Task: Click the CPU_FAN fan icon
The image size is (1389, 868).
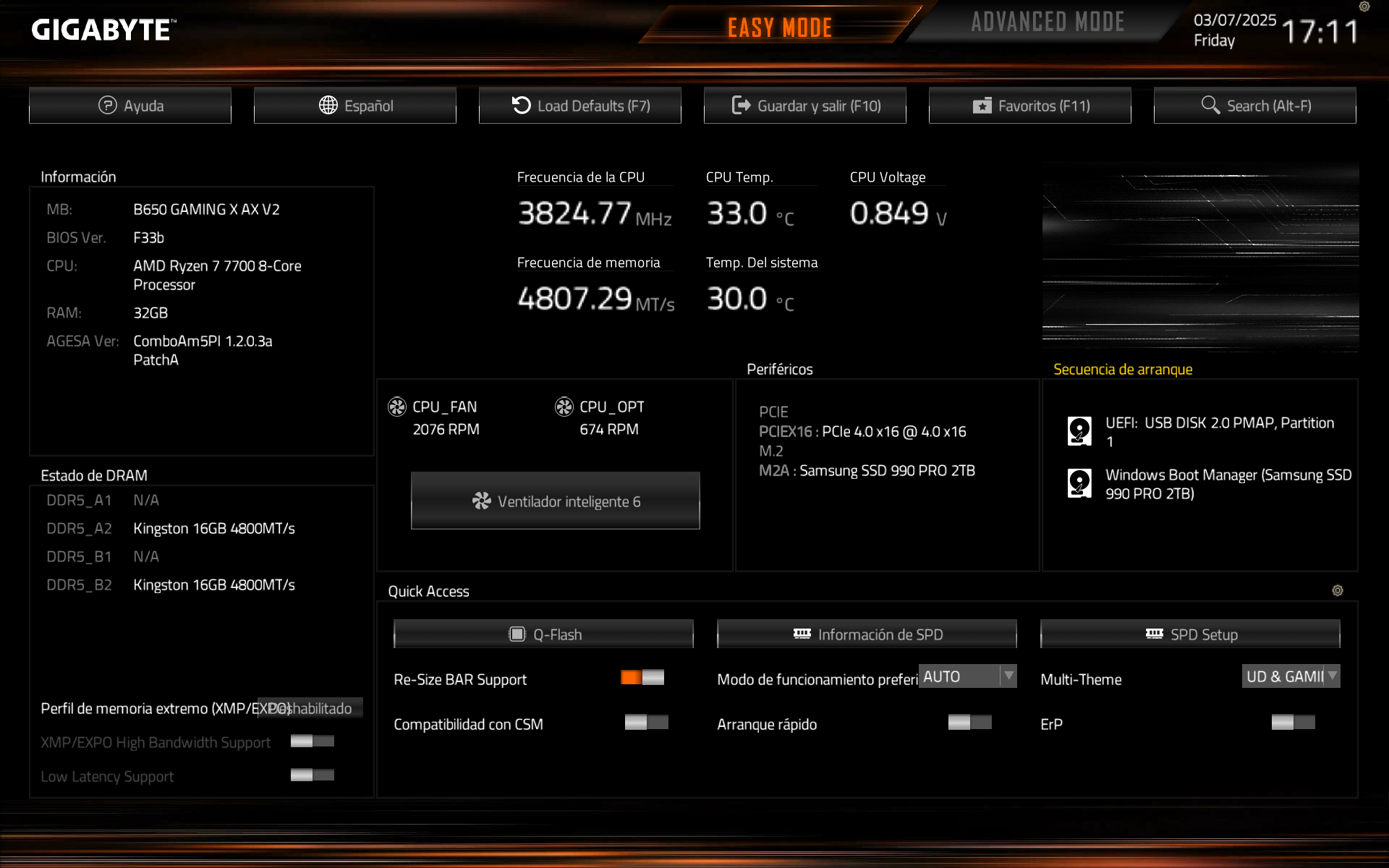Action: point(397,407)
